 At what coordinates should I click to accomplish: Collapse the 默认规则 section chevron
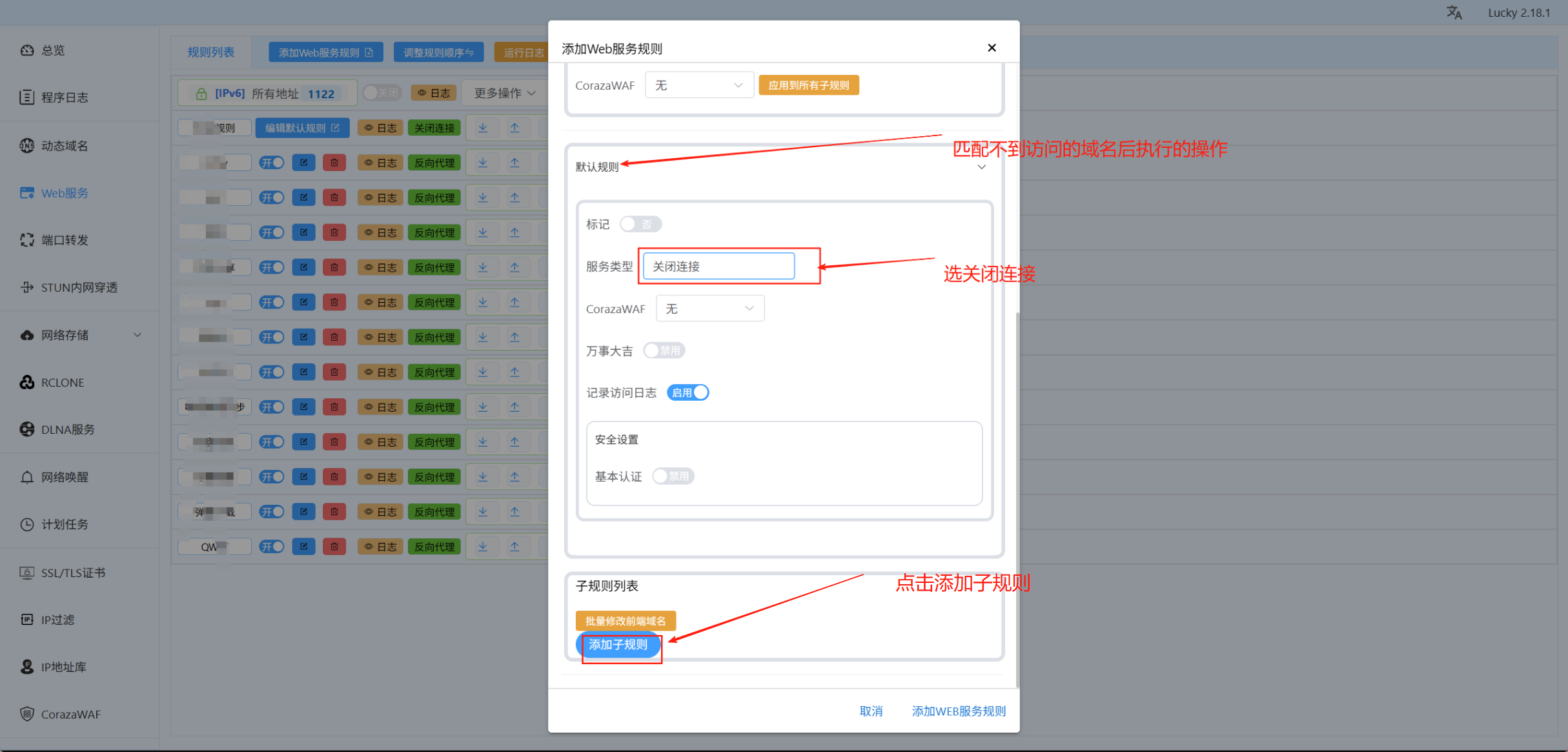981,167
